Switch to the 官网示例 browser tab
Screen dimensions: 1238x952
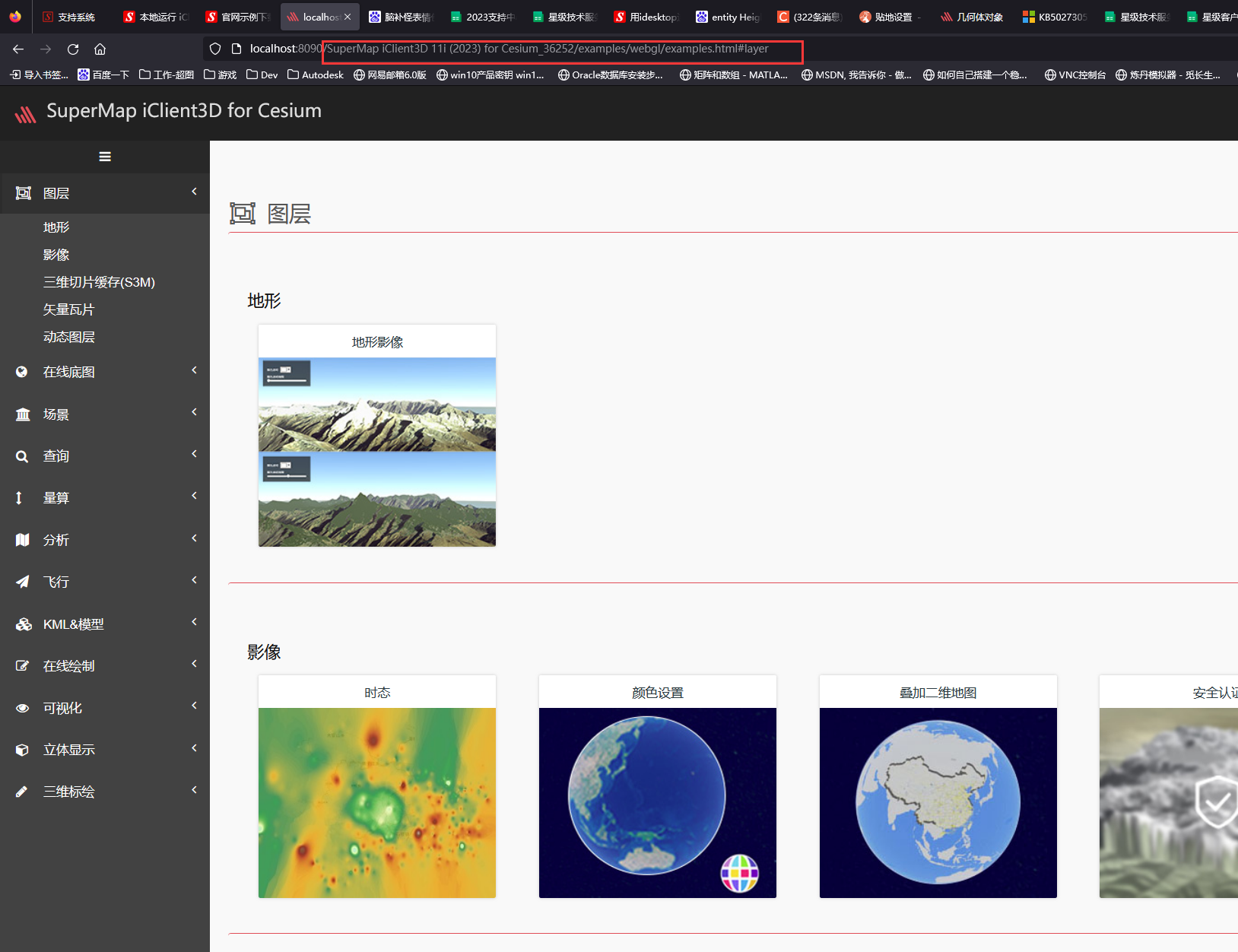click(238, 17)
